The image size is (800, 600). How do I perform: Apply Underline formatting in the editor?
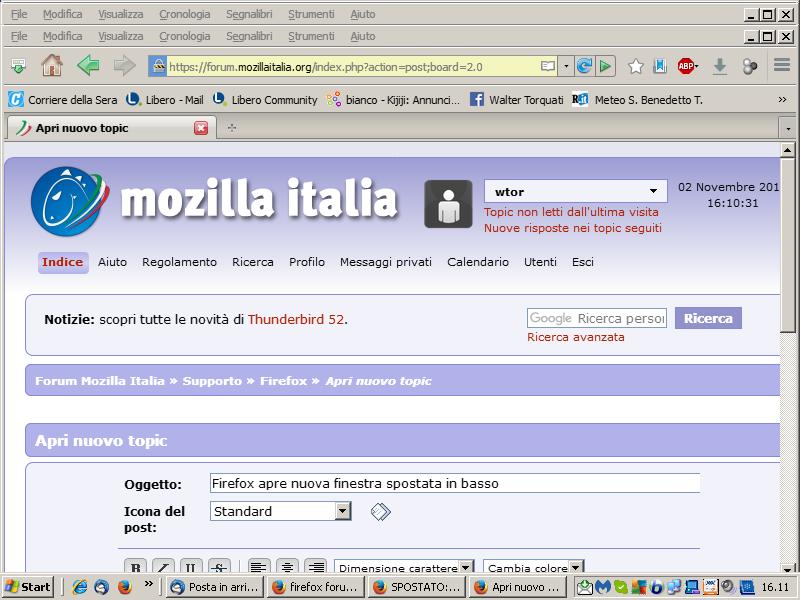point(191,567)
